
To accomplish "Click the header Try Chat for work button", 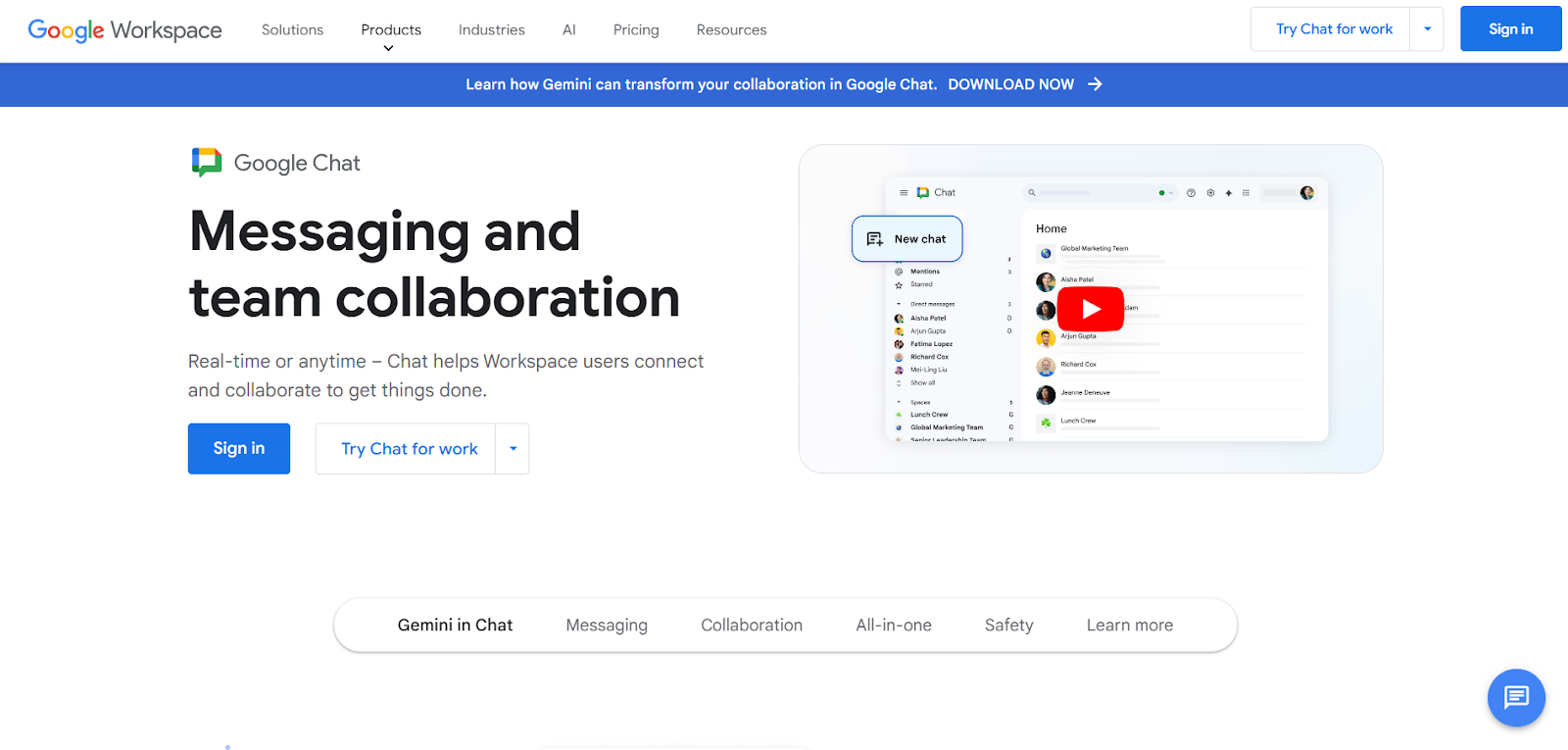I will pyautogui.click(x=1331, y=29).
